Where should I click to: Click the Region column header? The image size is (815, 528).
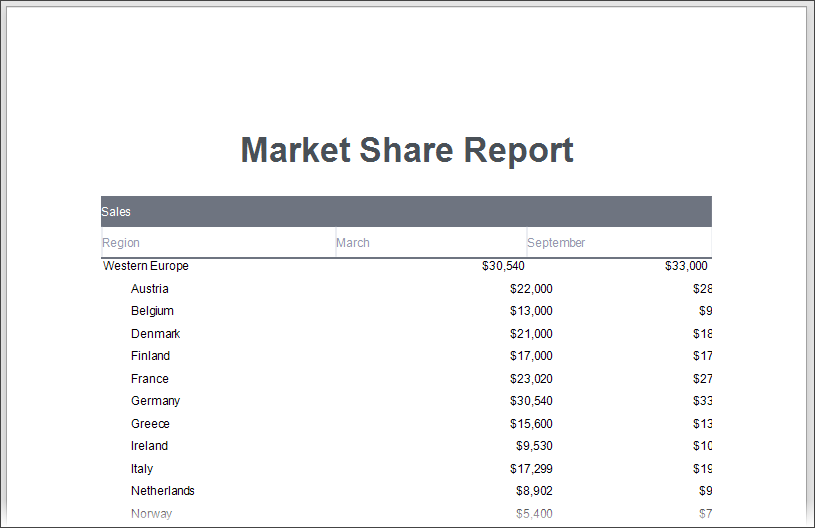coord(121,243)
